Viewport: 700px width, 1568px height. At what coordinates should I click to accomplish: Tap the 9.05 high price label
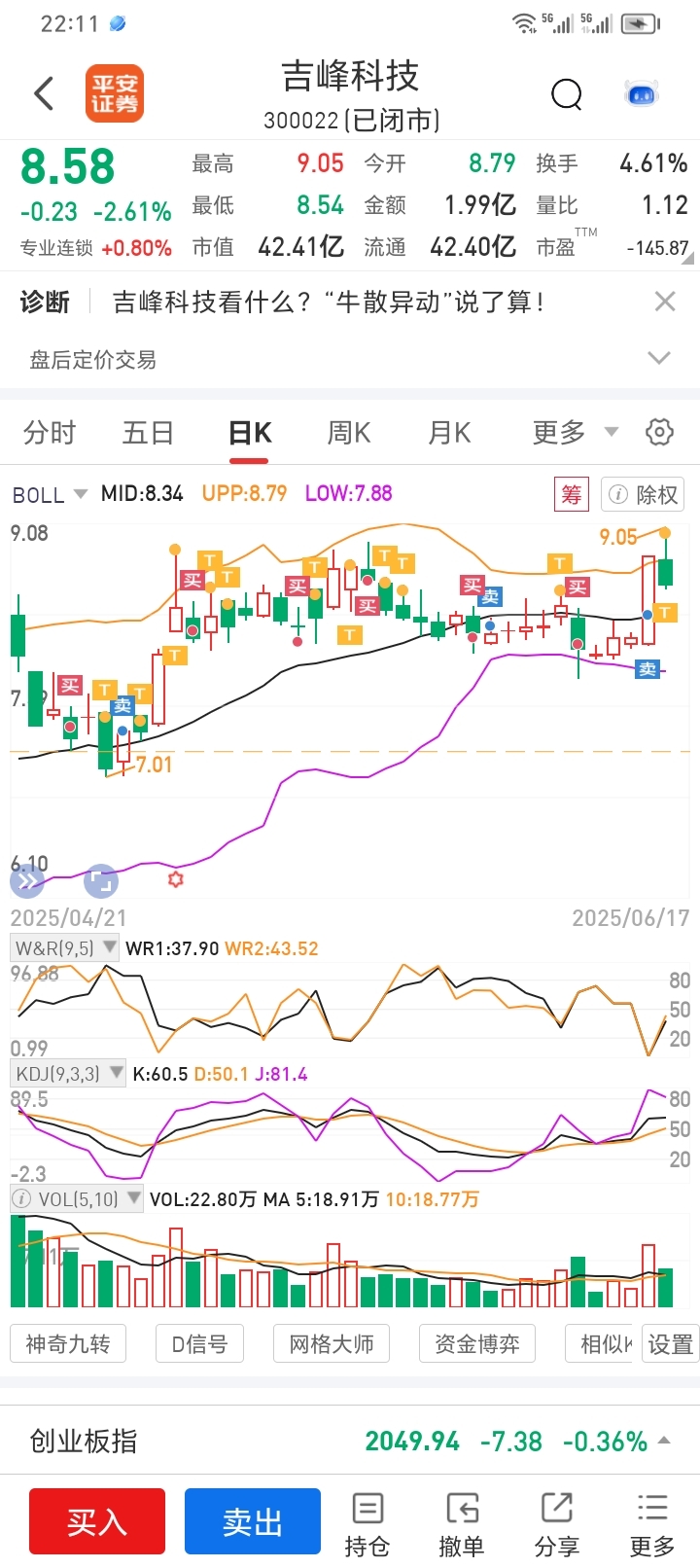[x=618, y=537]
